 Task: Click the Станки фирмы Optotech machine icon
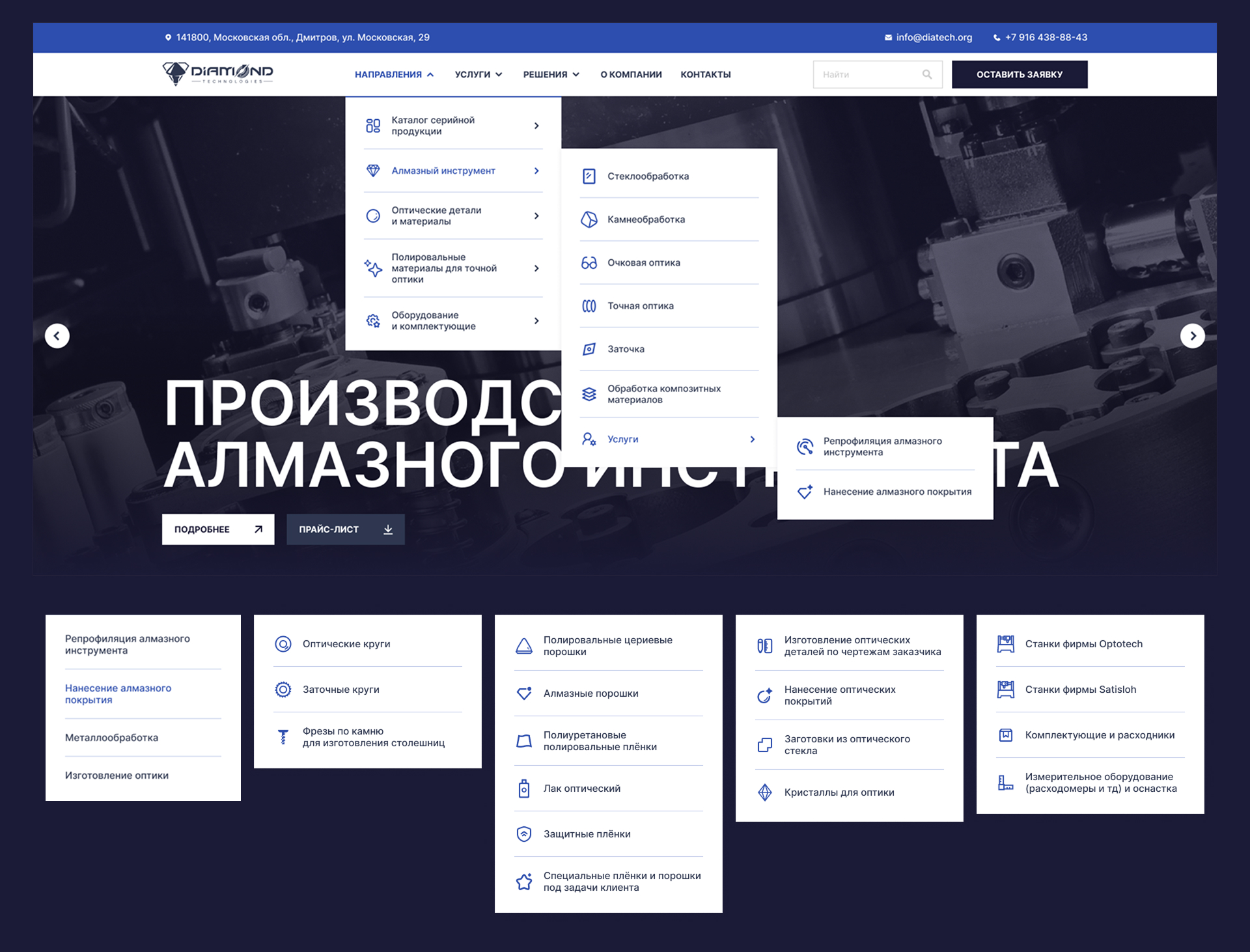pos(1006,644)
